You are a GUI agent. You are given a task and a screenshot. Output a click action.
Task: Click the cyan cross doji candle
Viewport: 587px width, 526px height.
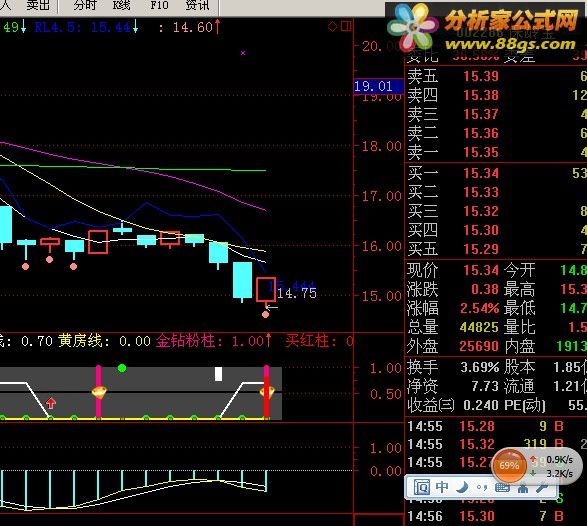pyautogui.click(x=122, y=229)
